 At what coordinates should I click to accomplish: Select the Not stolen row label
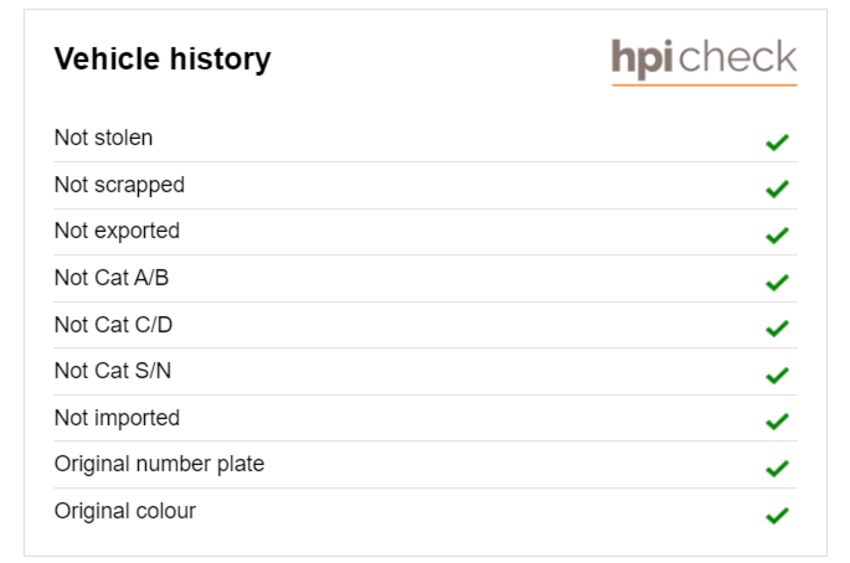pos(104,138)
